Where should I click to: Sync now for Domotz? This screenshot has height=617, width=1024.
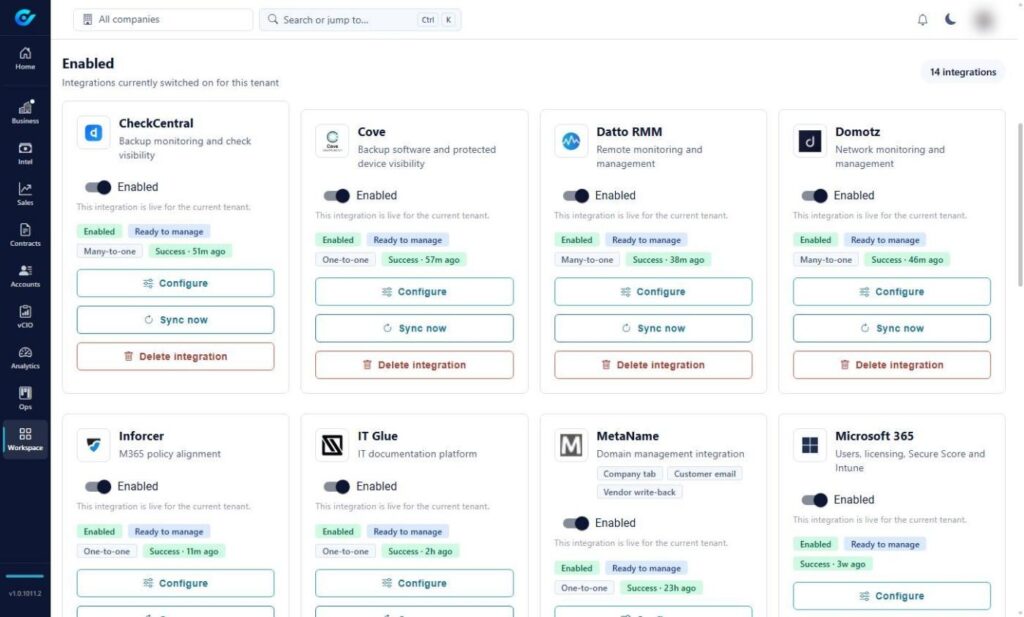pos(892,328)
